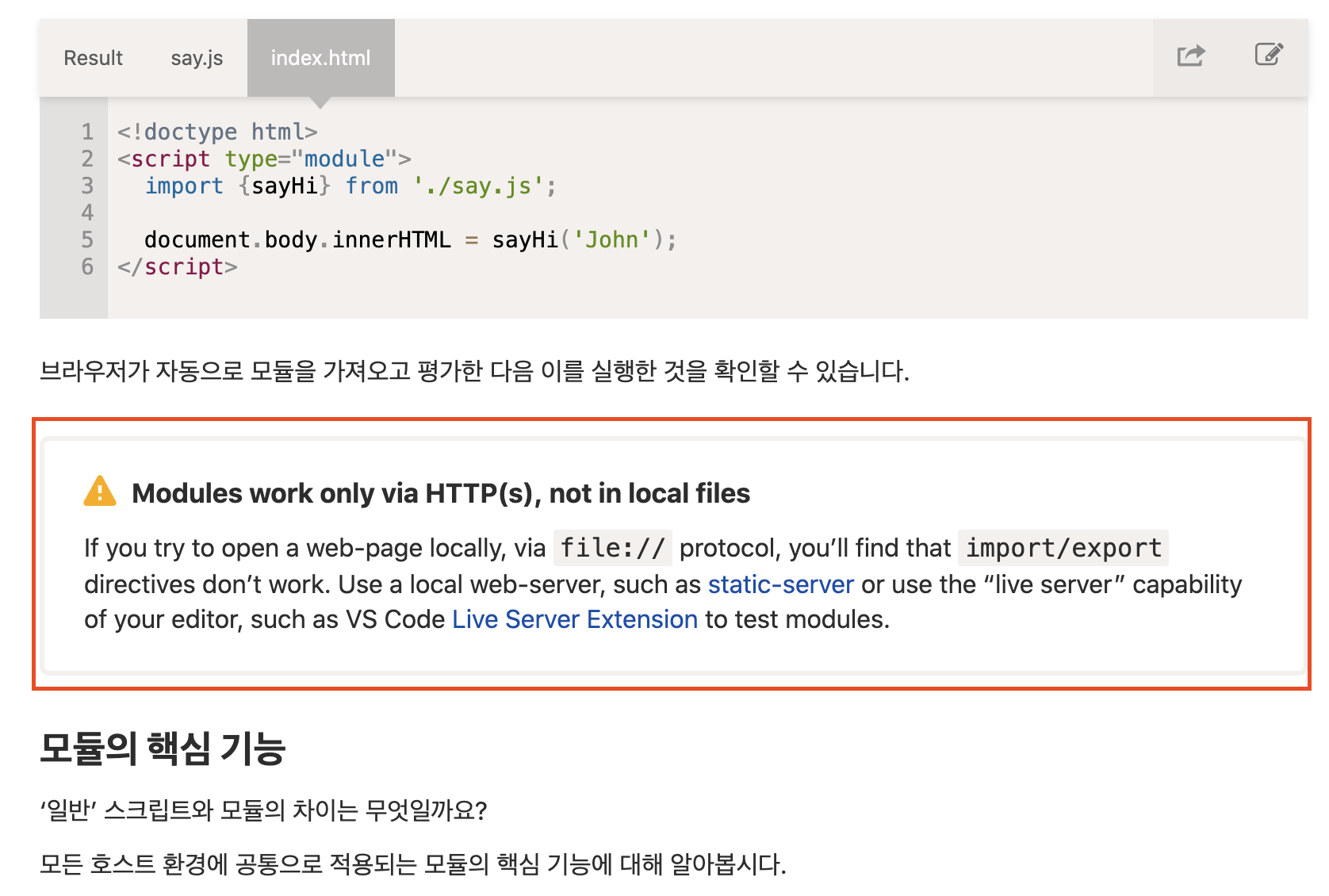Select the index.html tab
The height and width of the screenshot is (896, 1329).
pyautogui.click(x=320, y=58)
